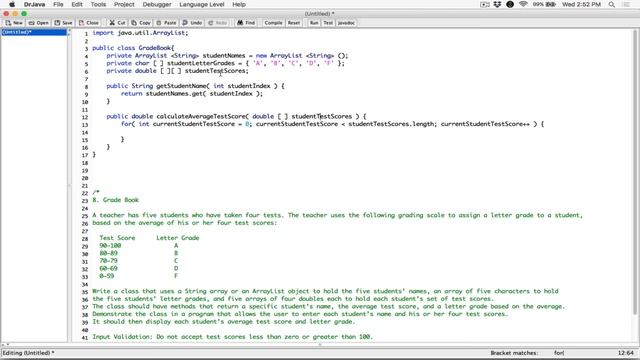Click the for loop line 13
Viewport: 640px width, 360px height.
pyautogui.click(x=332, y=124)
